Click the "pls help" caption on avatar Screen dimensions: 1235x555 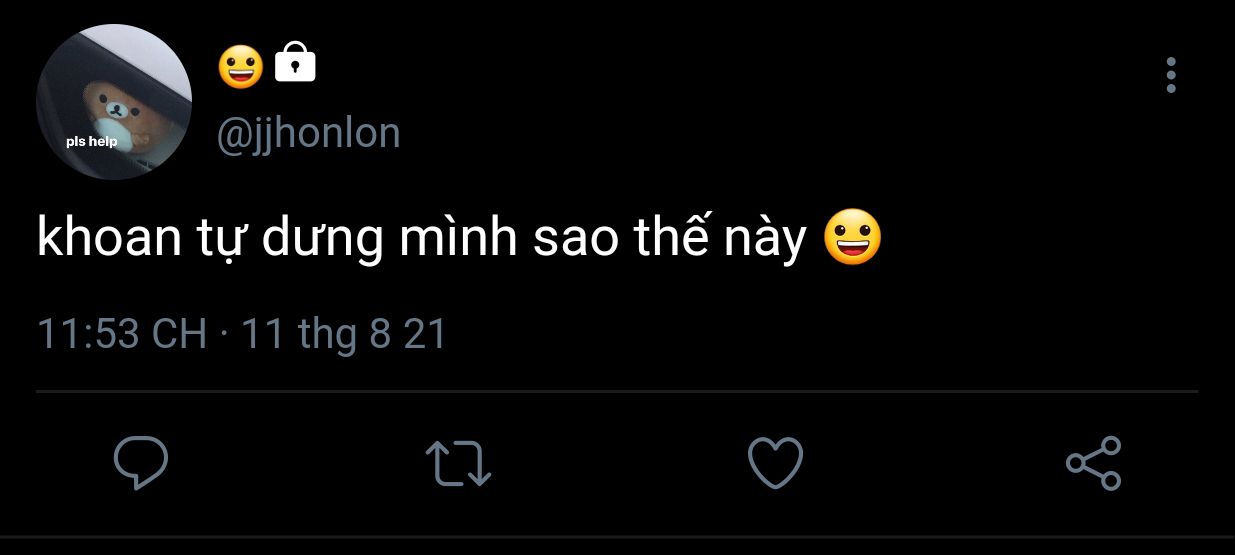pos(91,142)
